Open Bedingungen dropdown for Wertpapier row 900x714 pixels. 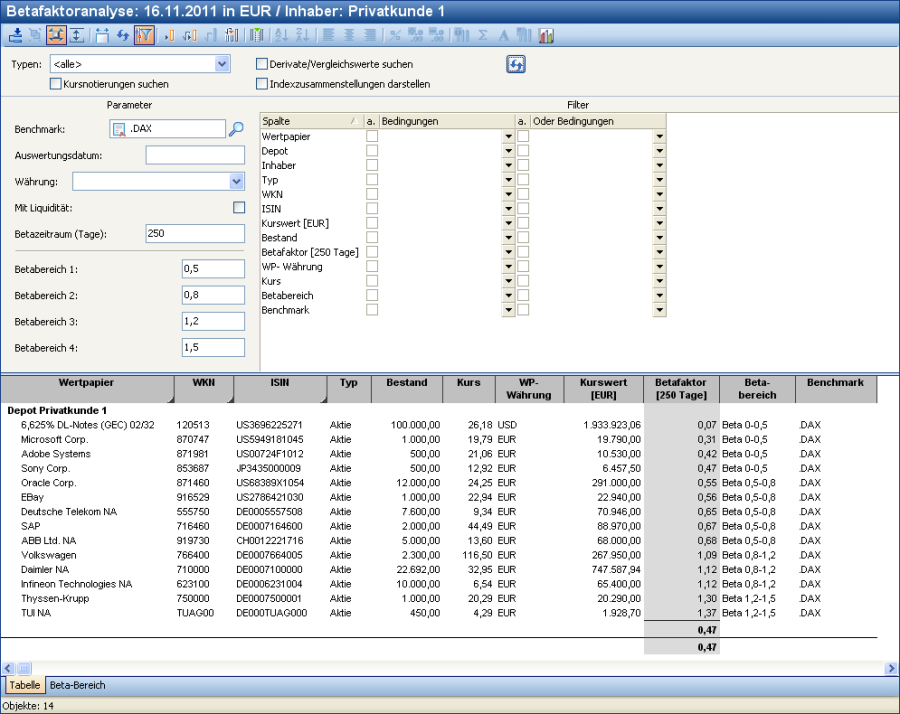click(509, 136)
